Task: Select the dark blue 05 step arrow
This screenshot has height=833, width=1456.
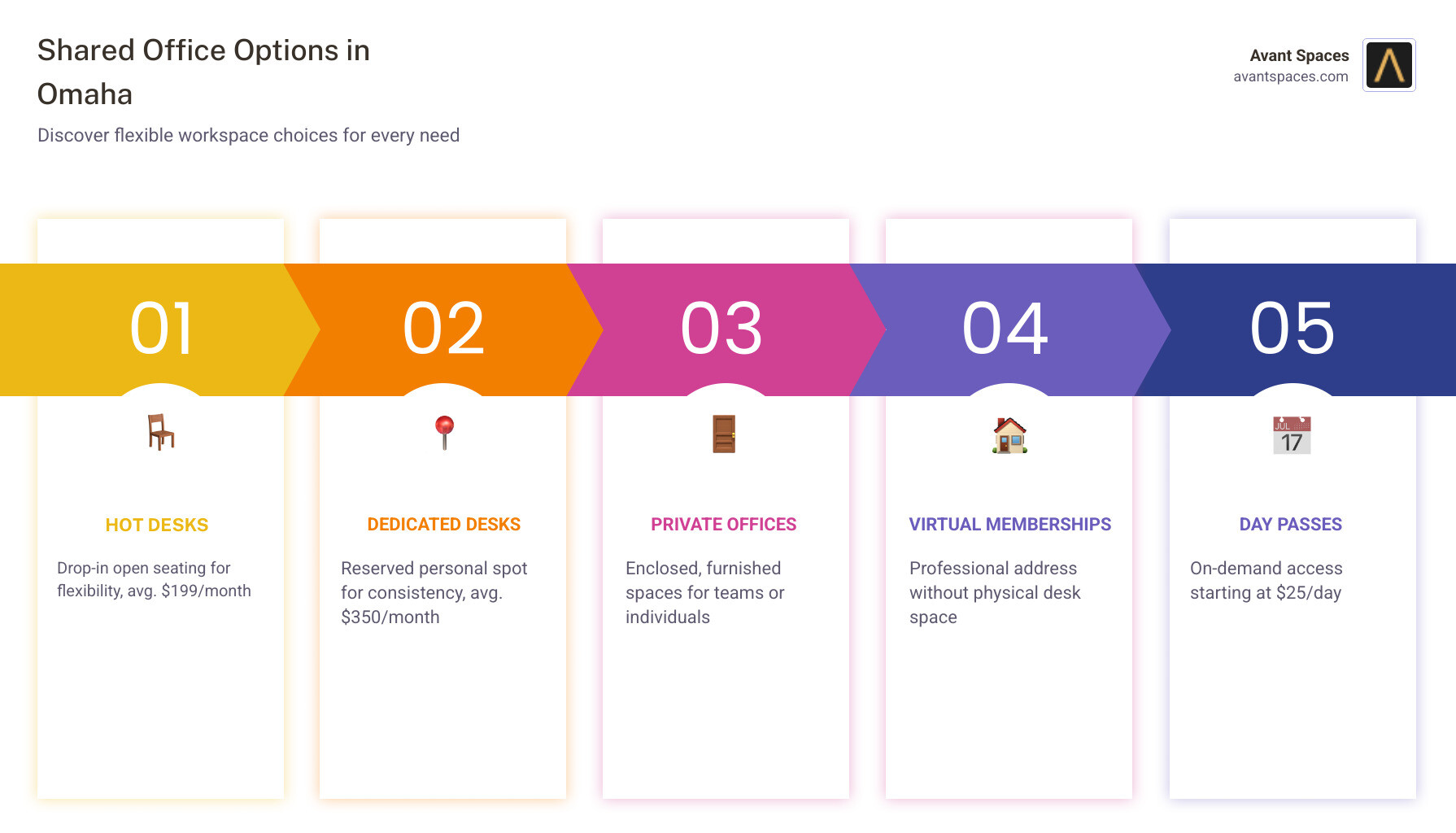Action: (1293, 329)
